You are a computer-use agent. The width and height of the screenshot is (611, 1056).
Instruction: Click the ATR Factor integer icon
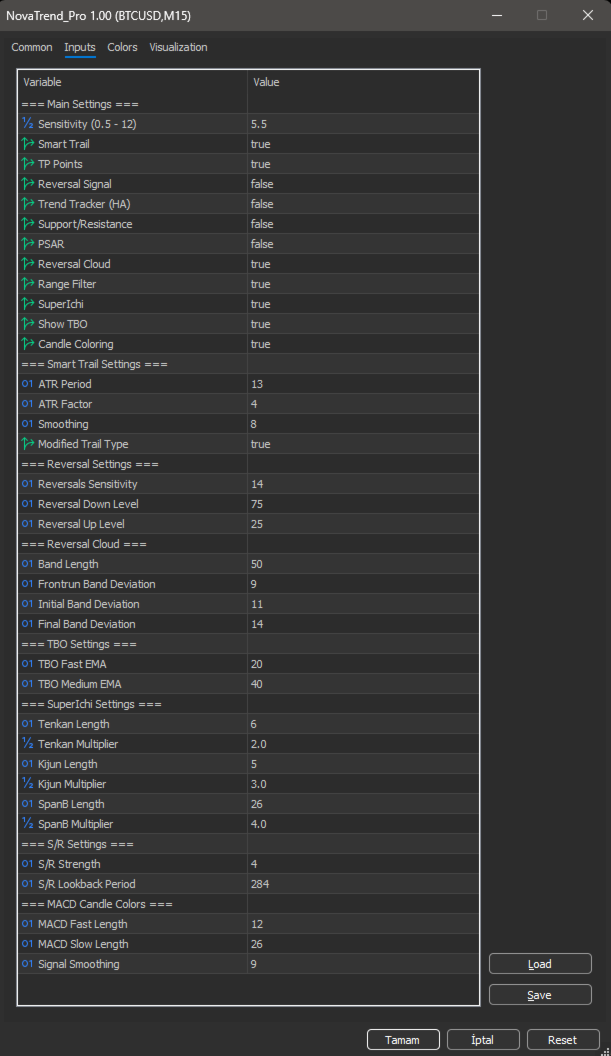tap(28, 404)
